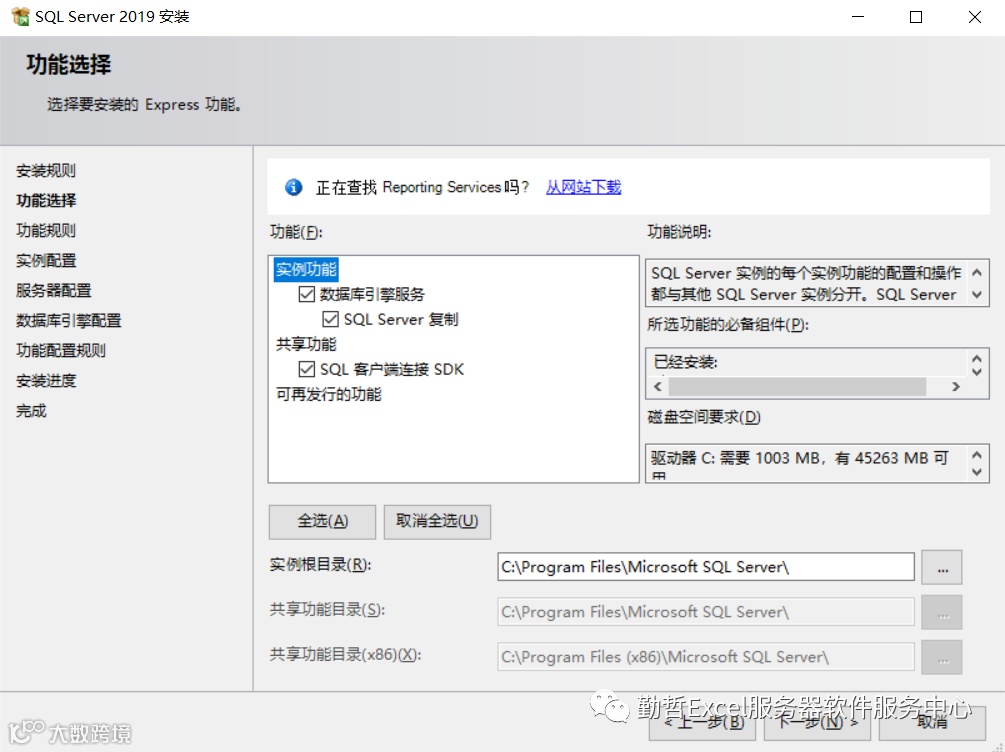Image resolution: width=1005 pixels, height=752 pixels.
Task: Select 服务器配置 step in sidebar
Action: point(53,290)
